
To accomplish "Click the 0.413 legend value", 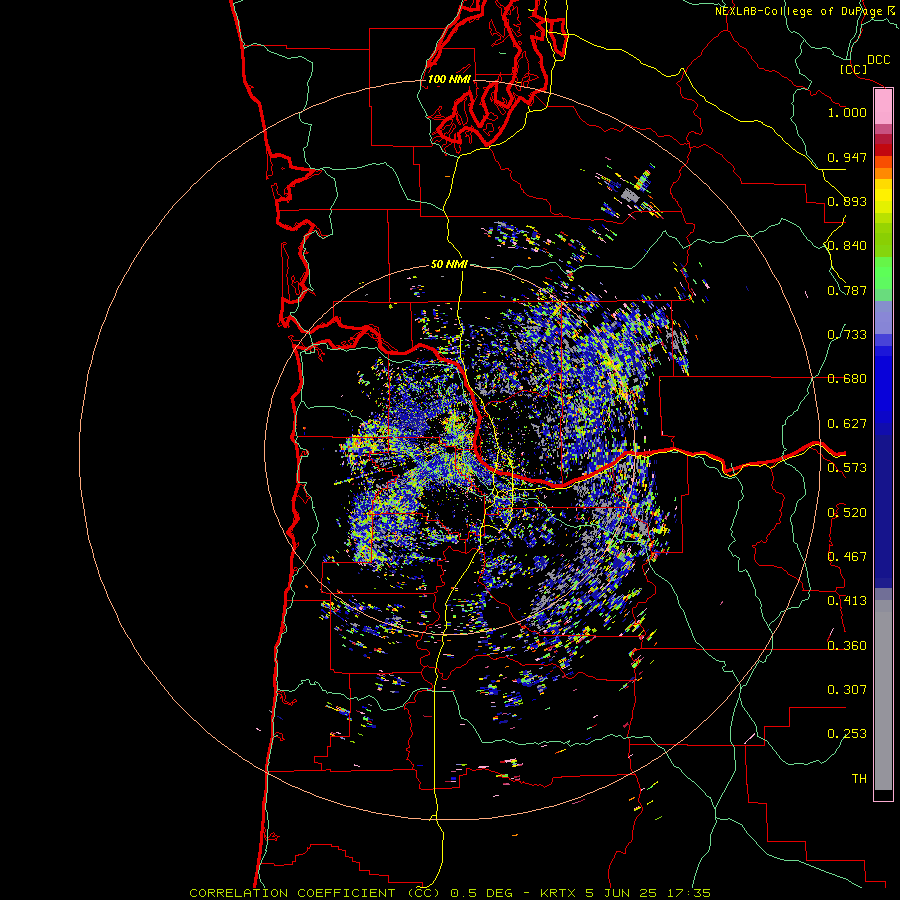I will pyautogui.click(x=847, y=601).
